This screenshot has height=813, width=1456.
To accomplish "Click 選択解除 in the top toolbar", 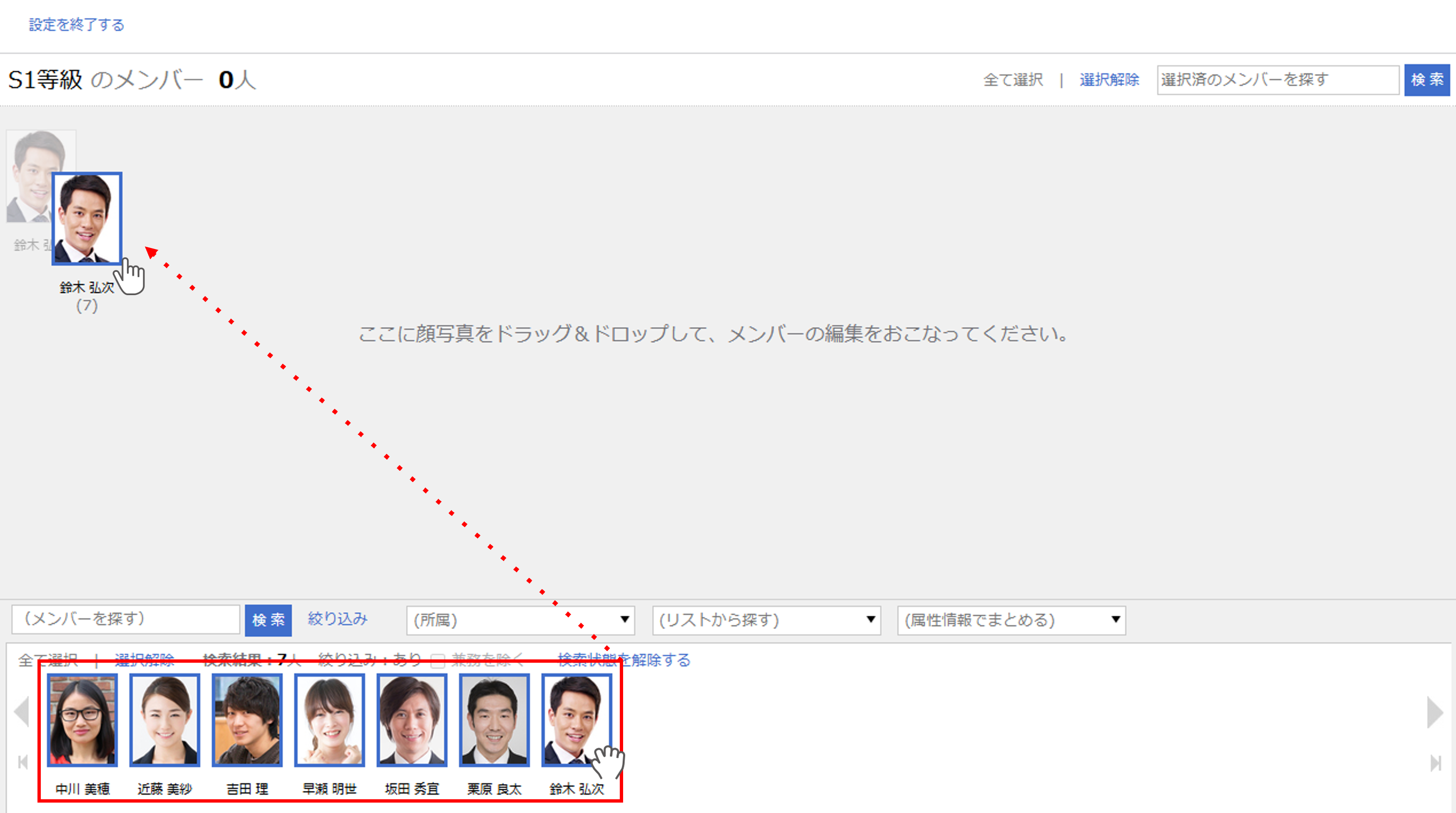I will [x=1110, y=80].
